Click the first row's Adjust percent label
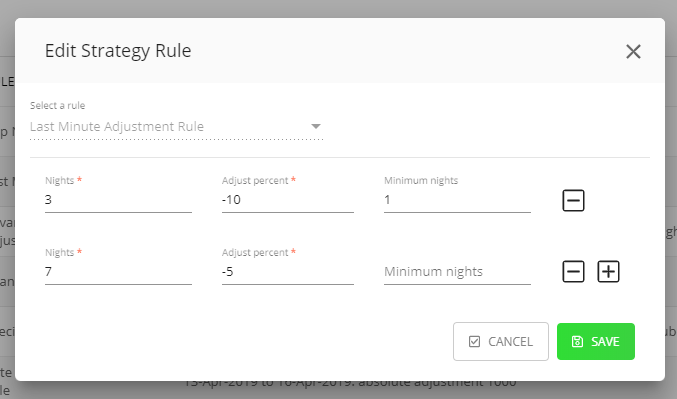The height and width of the screenshot is (399, 677). (255, 180)
